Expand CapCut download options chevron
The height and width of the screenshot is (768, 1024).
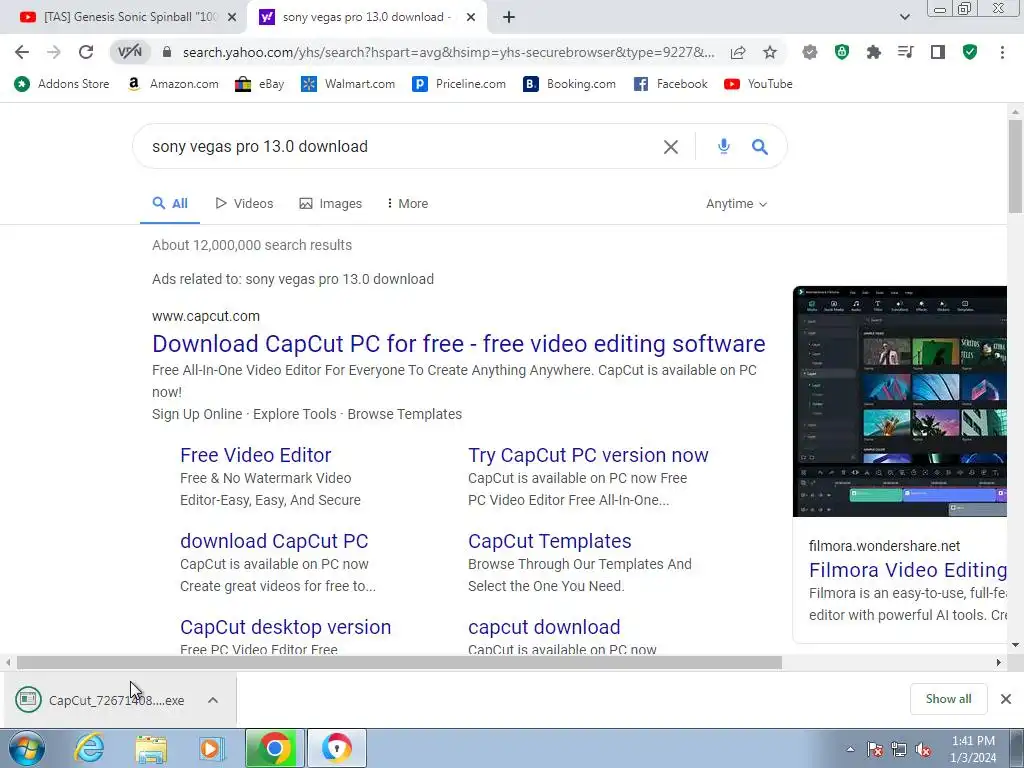click(213, 700)
